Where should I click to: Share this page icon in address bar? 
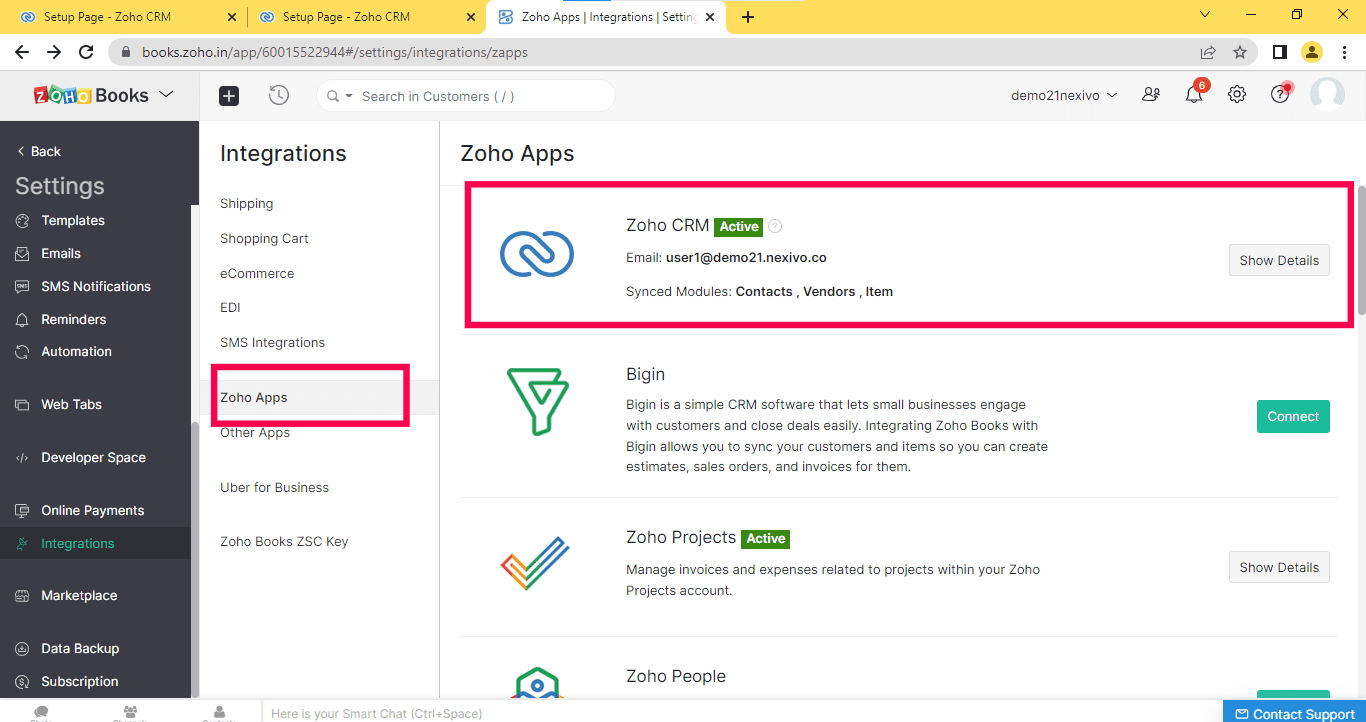(x=1208, y=52)
